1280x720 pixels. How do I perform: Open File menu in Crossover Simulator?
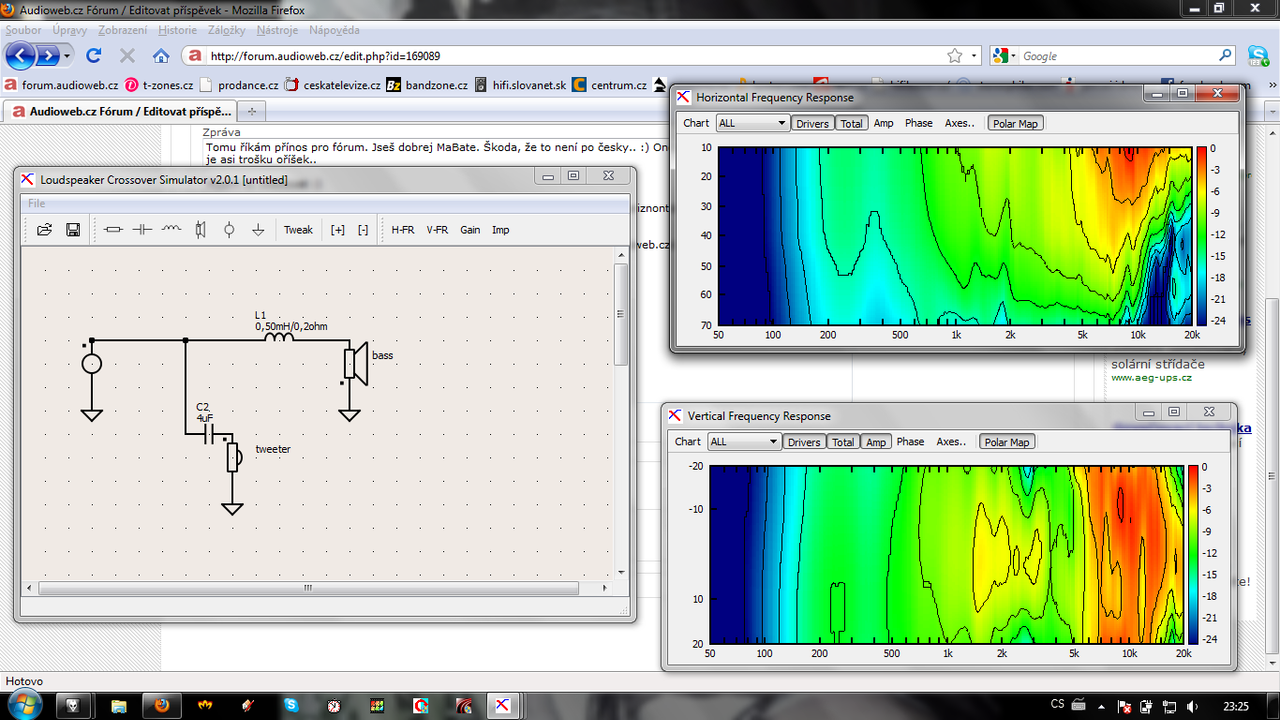click(x=36, y=203)
